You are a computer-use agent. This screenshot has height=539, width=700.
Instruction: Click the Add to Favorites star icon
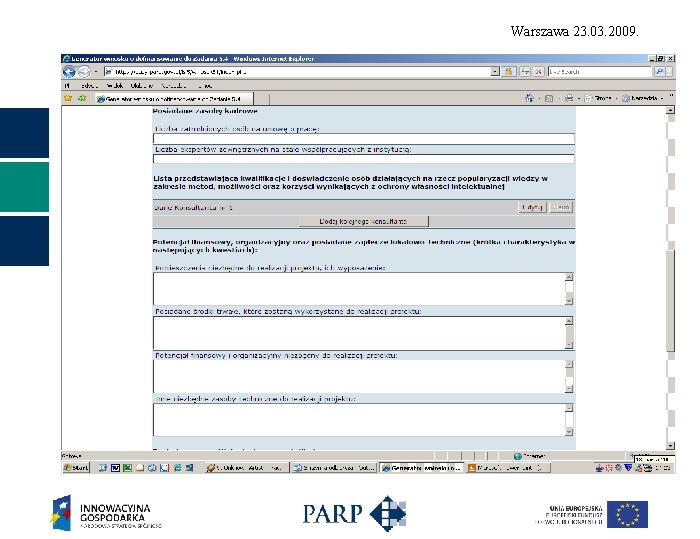(x=82, y=98)
